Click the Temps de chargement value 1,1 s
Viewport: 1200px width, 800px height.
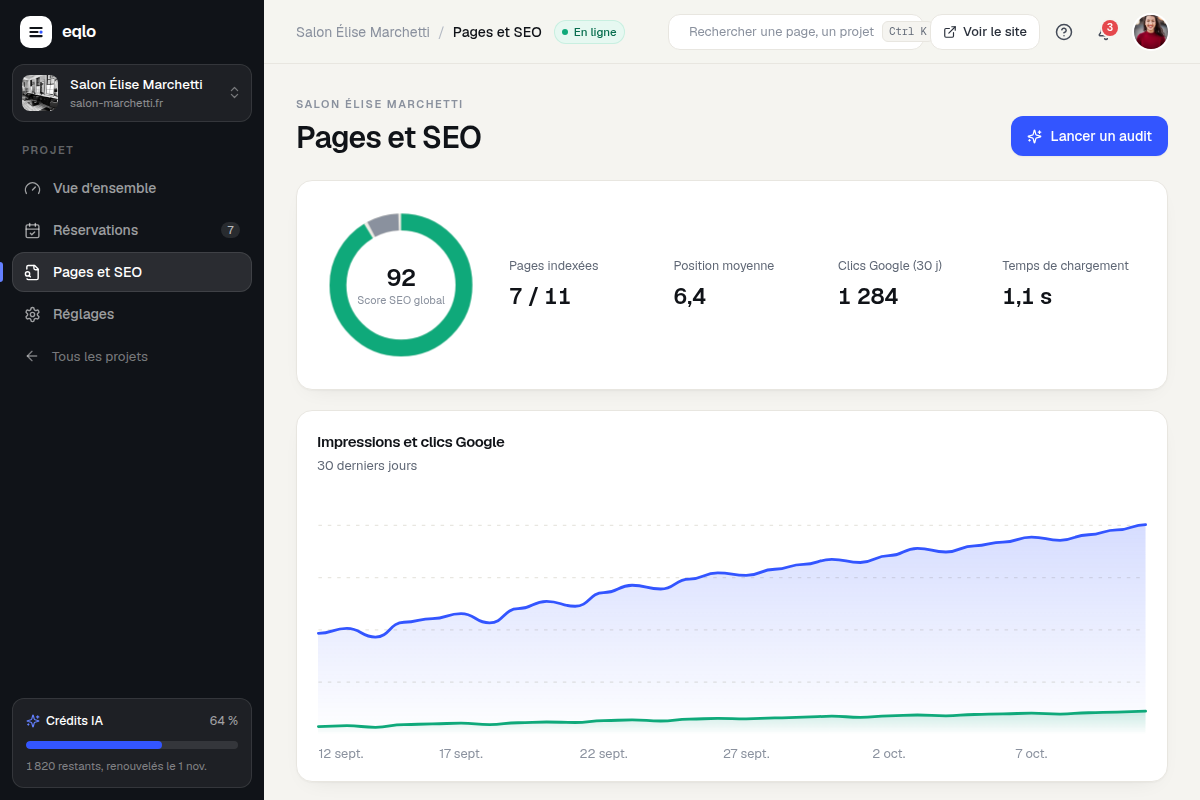[x=1027, y=297]
